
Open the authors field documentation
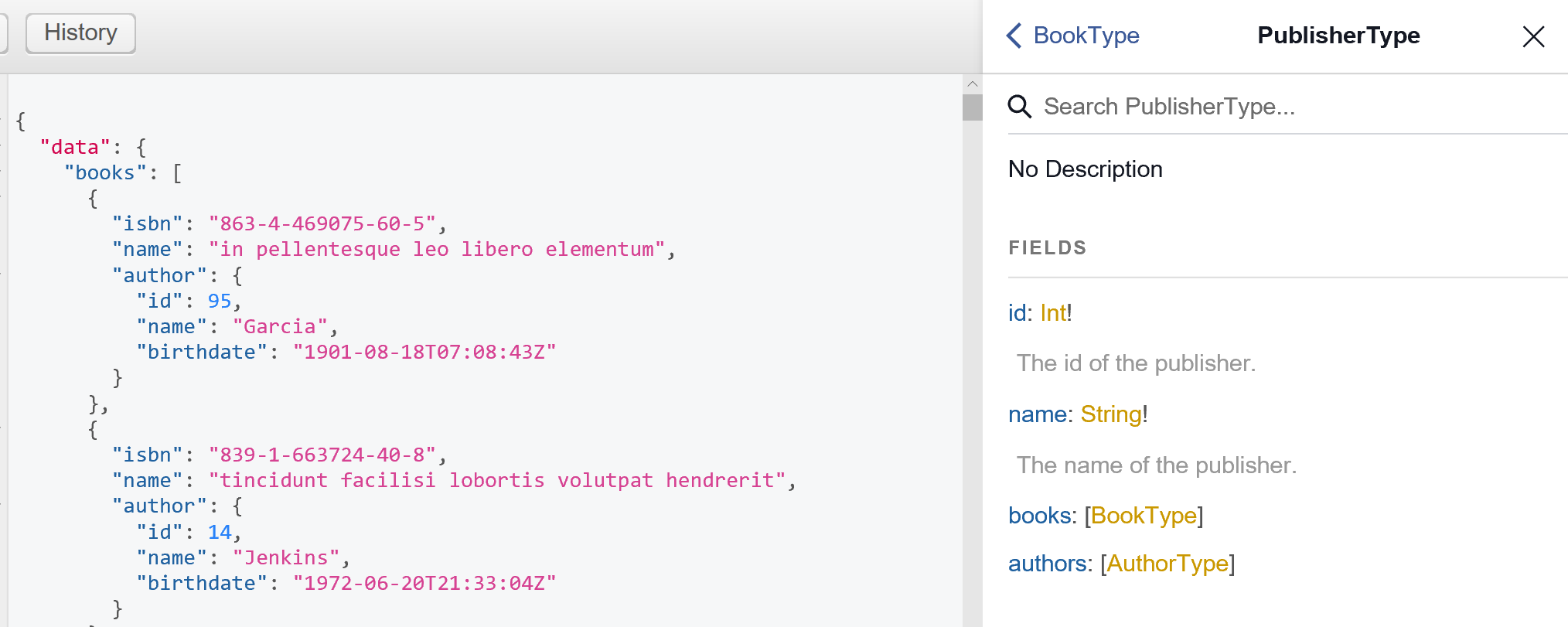coord(1048,564)
